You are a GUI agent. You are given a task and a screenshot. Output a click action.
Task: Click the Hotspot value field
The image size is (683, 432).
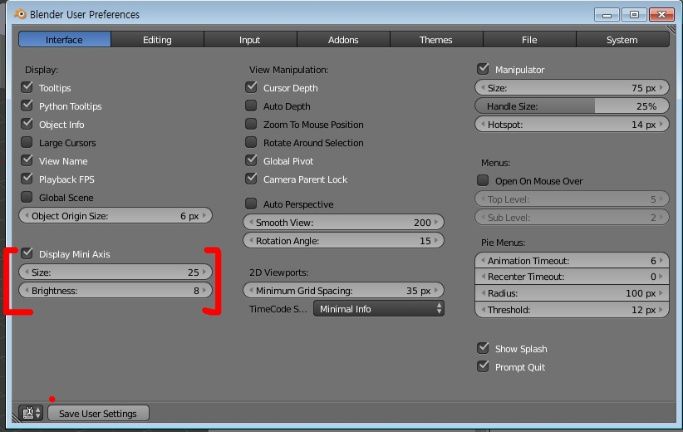(x=571, y=125)
